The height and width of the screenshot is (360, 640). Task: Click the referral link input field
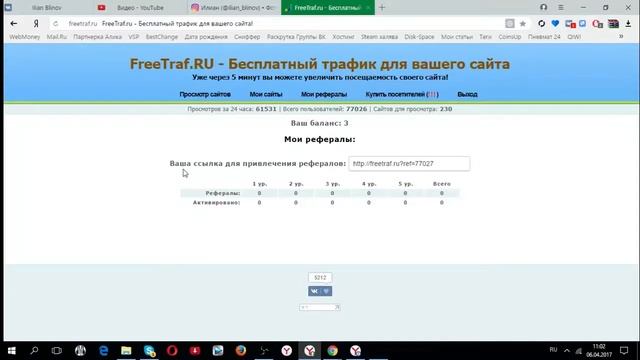point(409,164)
